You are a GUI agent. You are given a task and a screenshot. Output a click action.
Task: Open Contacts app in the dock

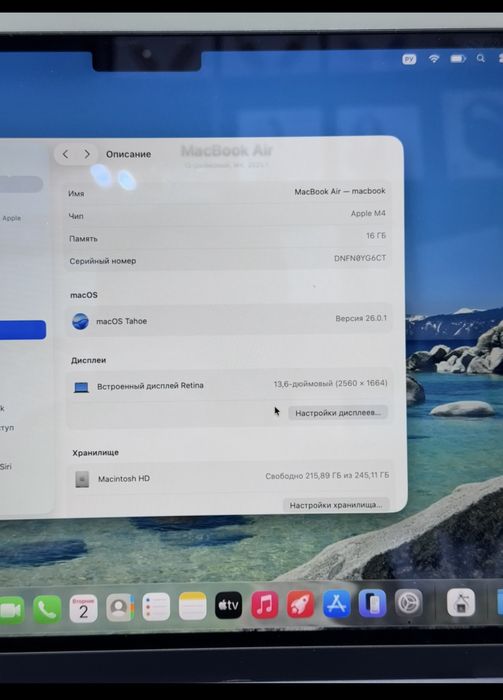(120, 608)
